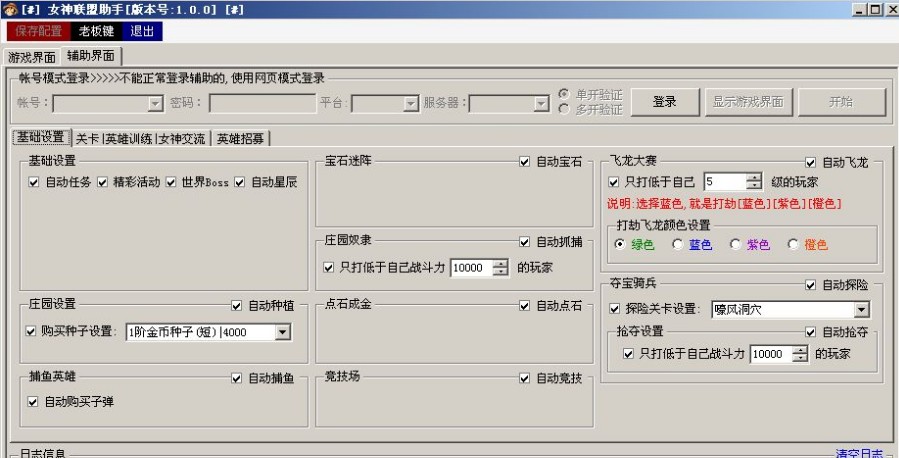The image size is (899, 458).
Task: Expand the 购买种子设置 seed dropdown
Action: click(282, 332)
